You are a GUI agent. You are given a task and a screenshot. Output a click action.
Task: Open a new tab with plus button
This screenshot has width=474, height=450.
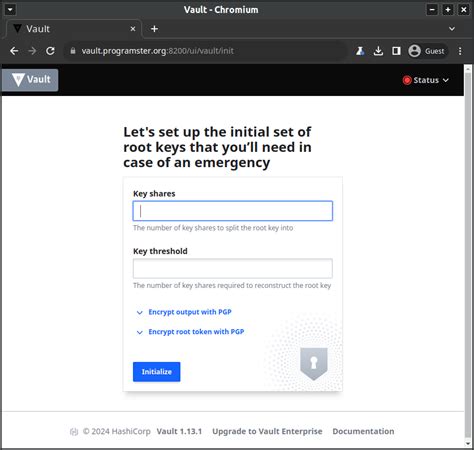pos(154,29)
